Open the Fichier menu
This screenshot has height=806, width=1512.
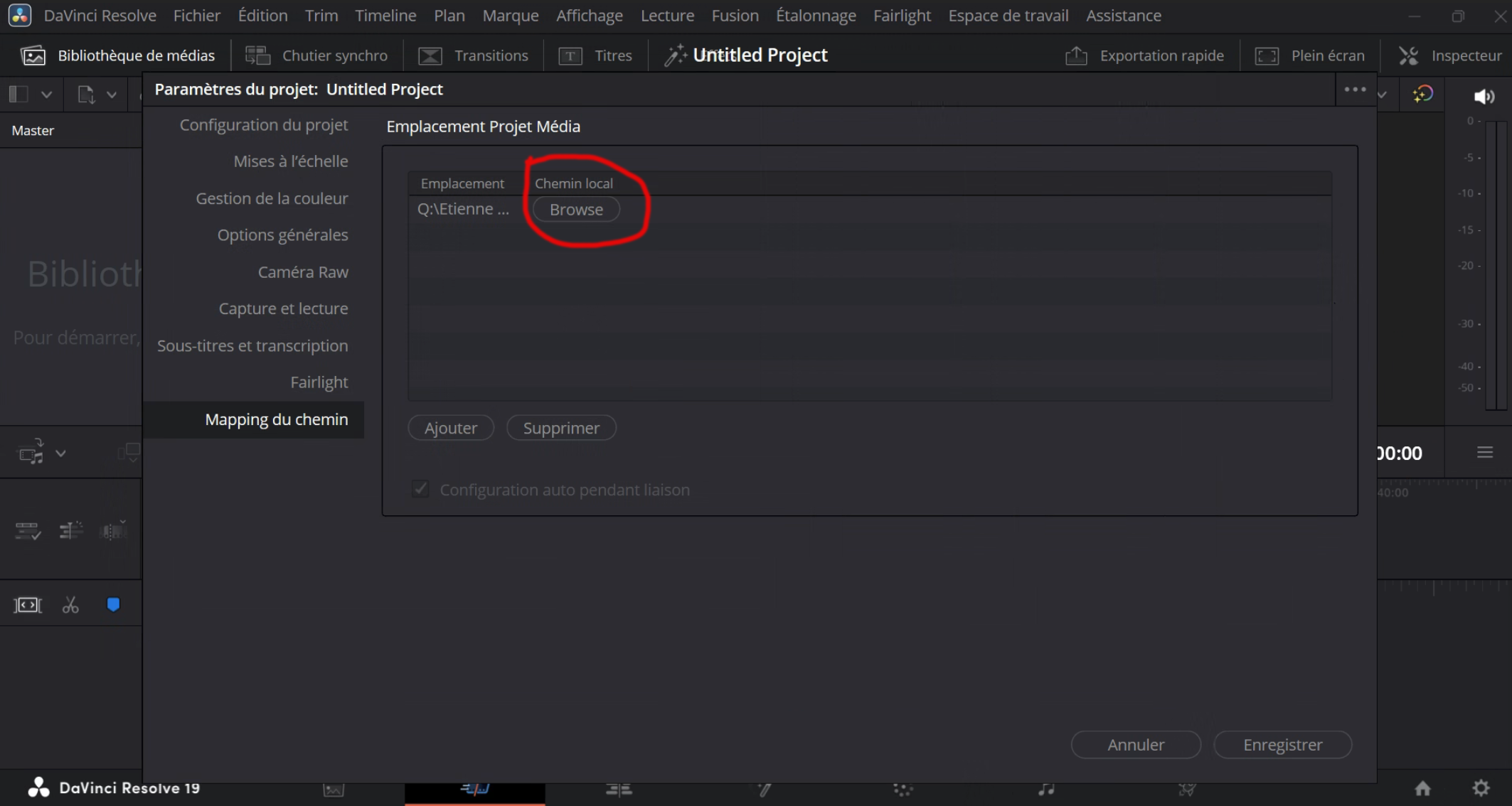click(x=196, y=15)
